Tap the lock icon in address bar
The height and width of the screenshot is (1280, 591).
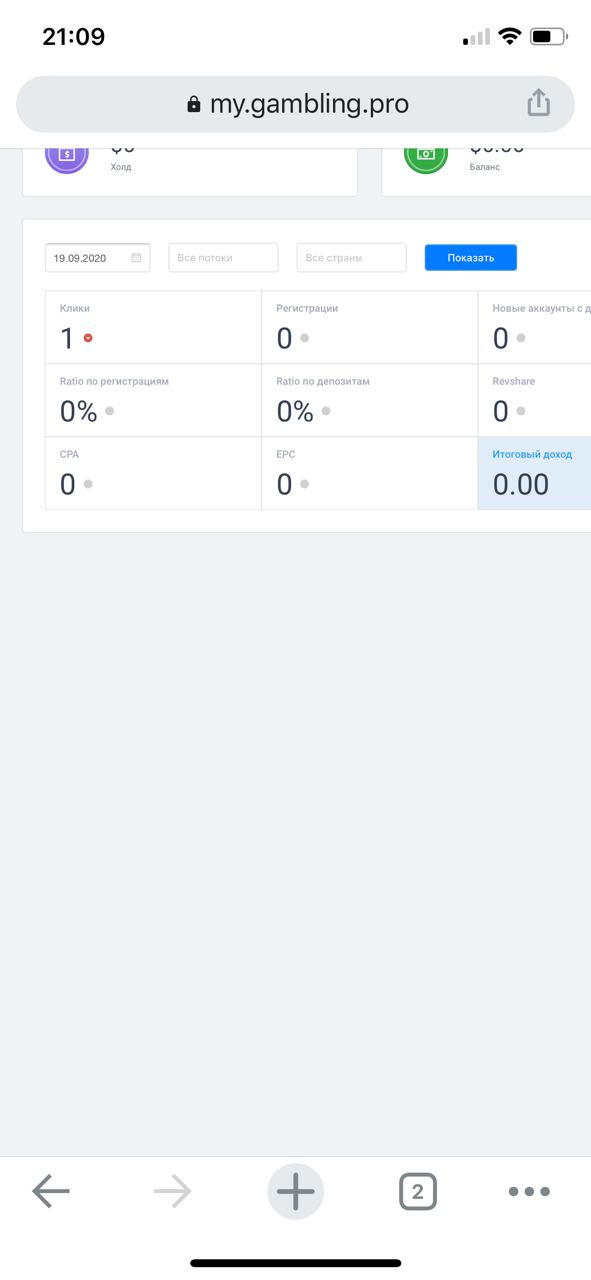pyautogui.click(x=194, y=104)
